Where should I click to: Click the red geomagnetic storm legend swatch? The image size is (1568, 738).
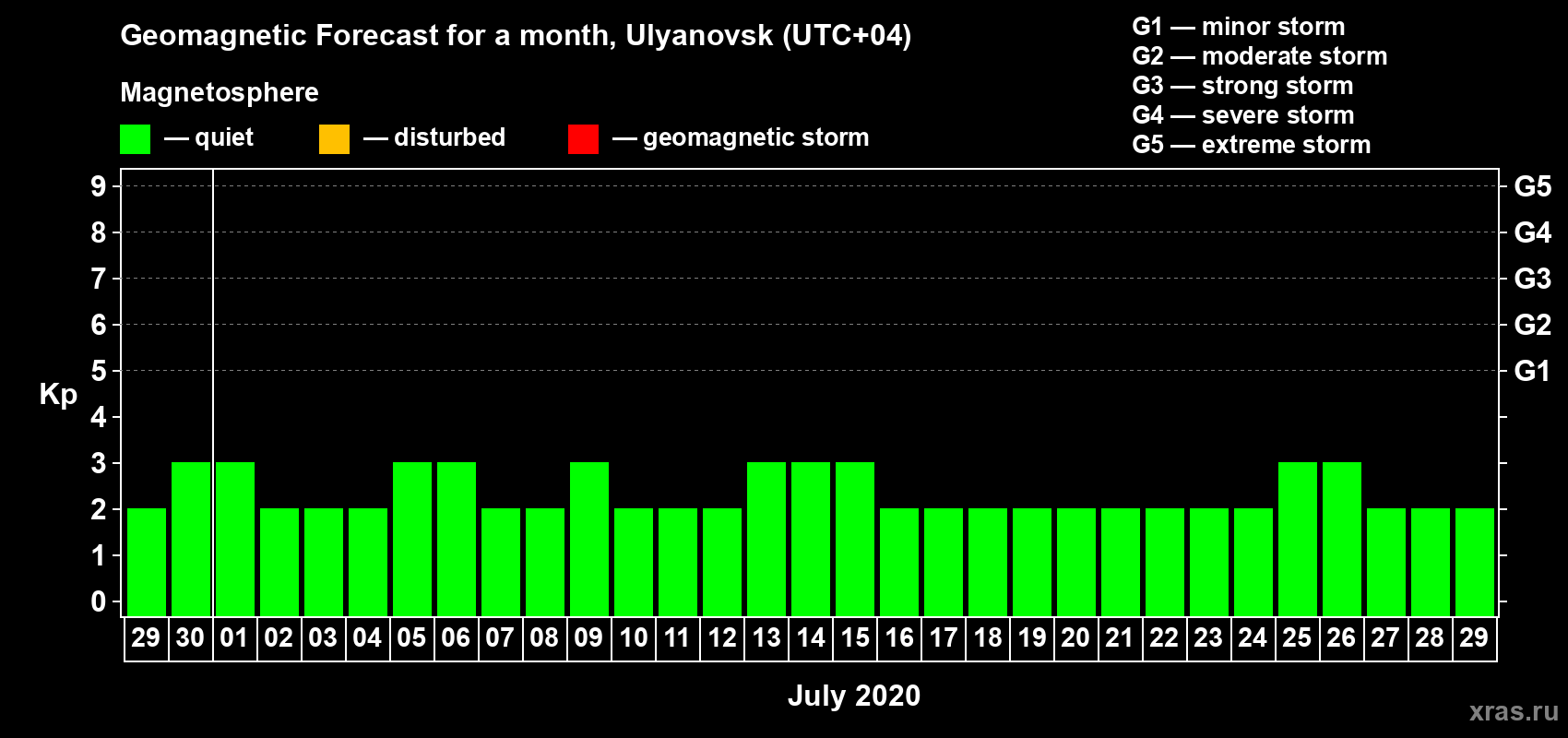583,139
